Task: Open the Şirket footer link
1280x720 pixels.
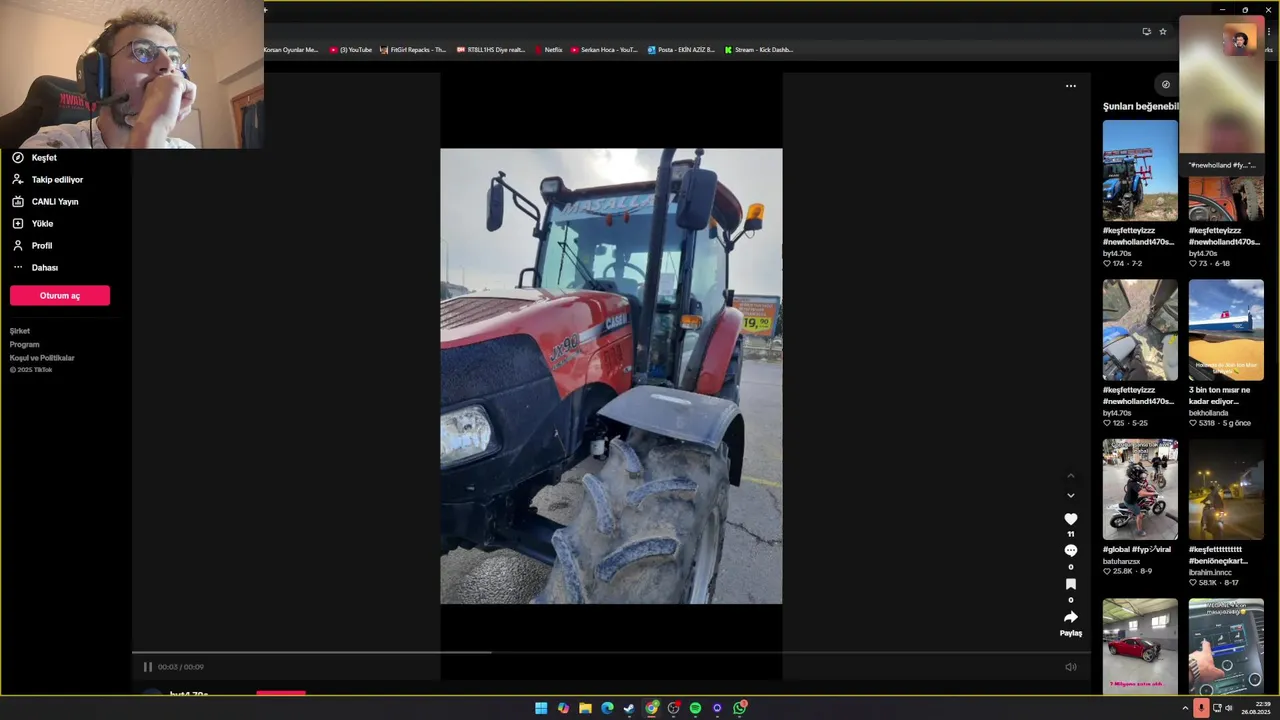Action: 20,331
